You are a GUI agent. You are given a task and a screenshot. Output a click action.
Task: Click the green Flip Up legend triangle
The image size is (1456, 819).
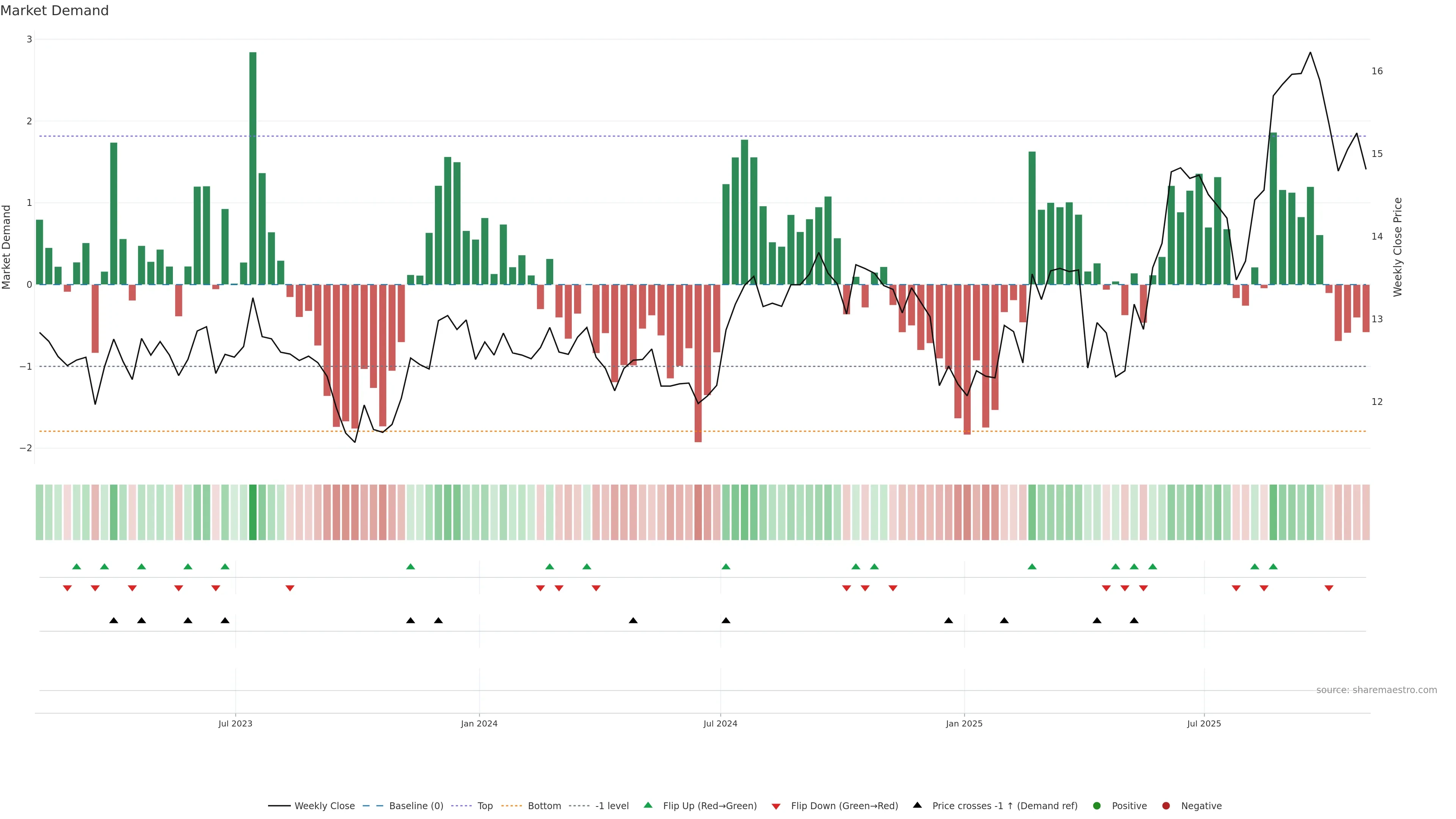[x=648, y=805]
